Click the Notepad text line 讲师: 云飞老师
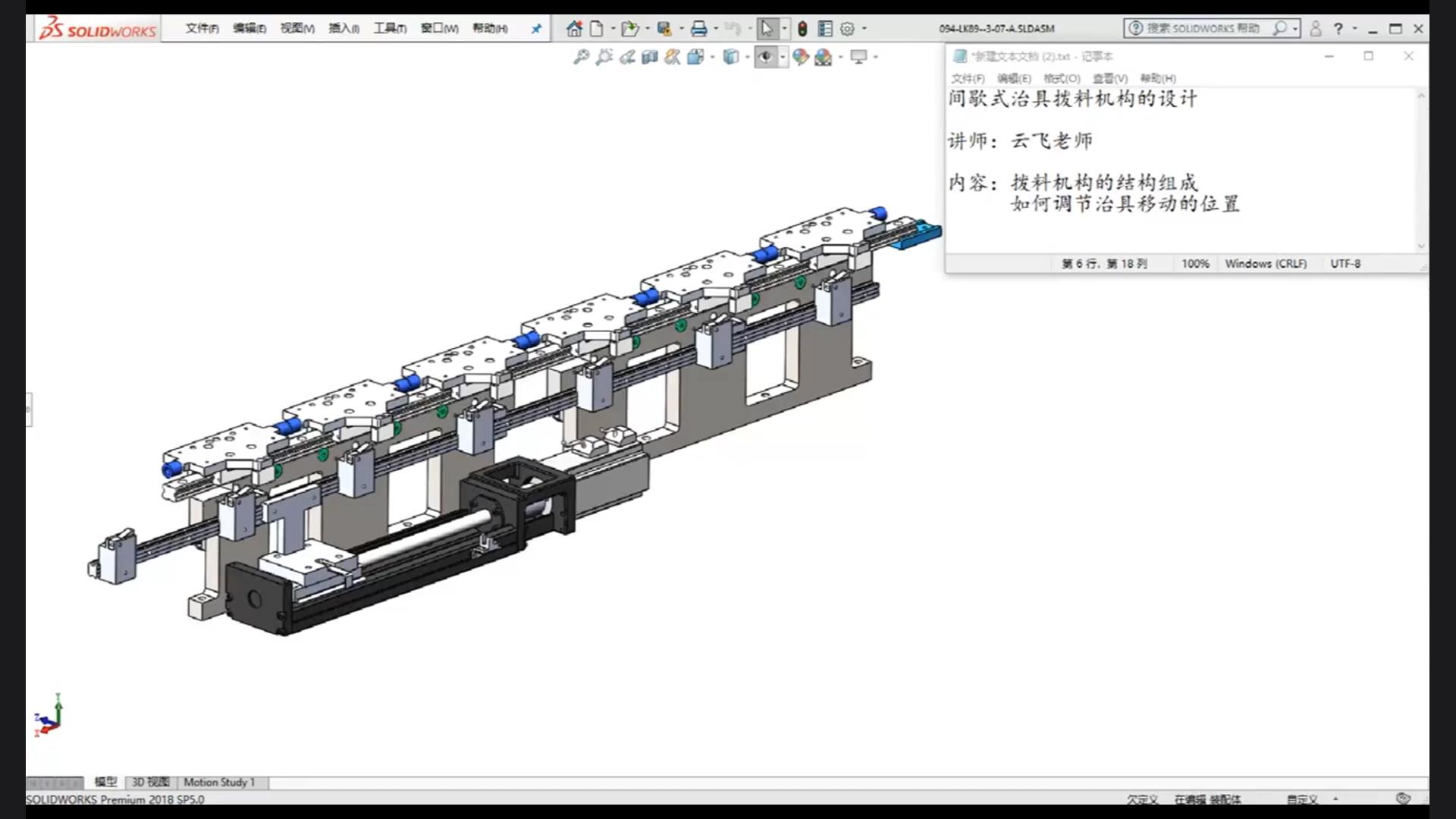 (1021, 141)
